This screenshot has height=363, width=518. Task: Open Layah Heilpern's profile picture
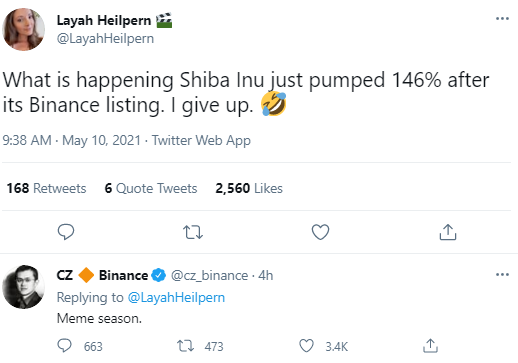tap(23, 29)
